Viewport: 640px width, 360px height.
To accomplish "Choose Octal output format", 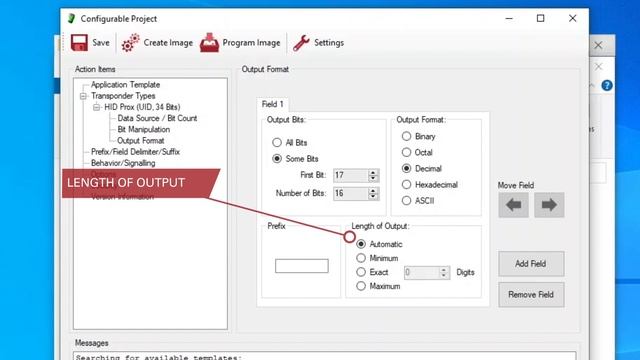I will (406, 152).
